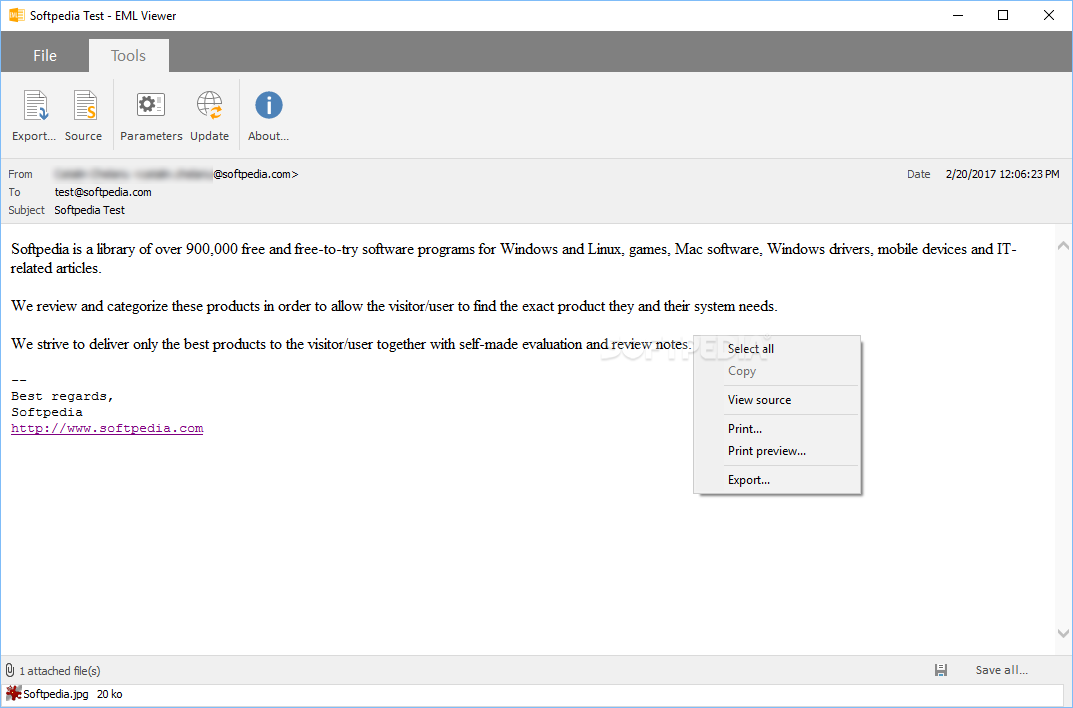Select the Softpedia.jpg attachment name
The width and height of the screenshot is (1073, 708).
(x=56, y=694)
